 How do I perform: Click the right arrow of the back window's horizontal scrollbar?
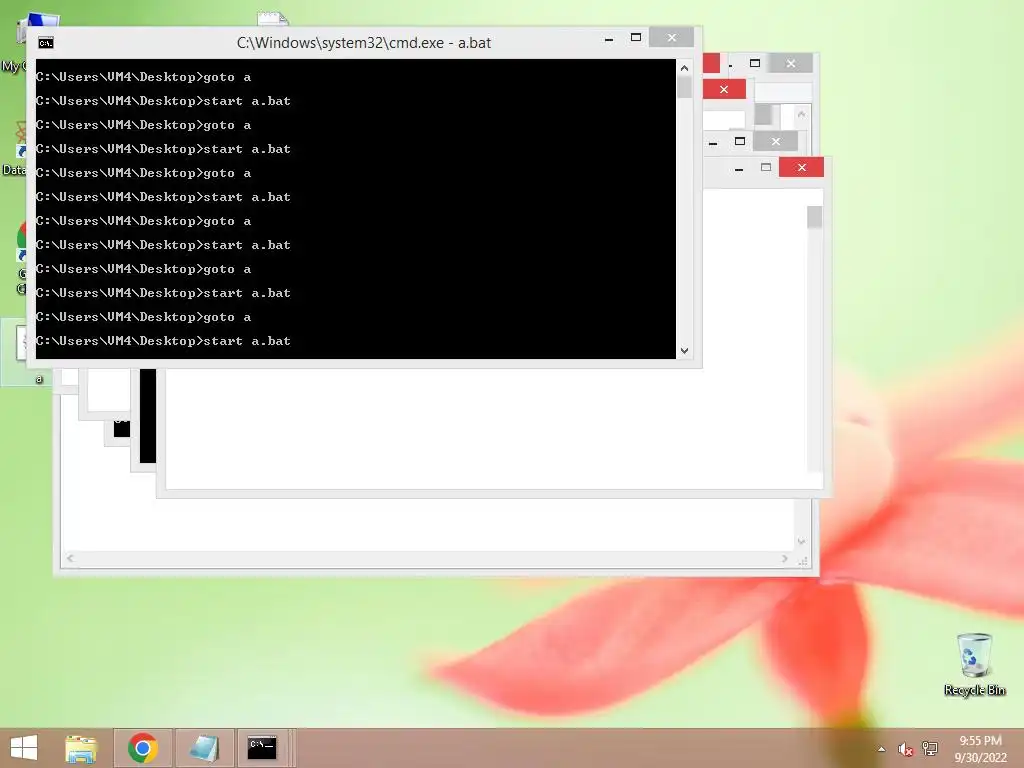(784, 558)
